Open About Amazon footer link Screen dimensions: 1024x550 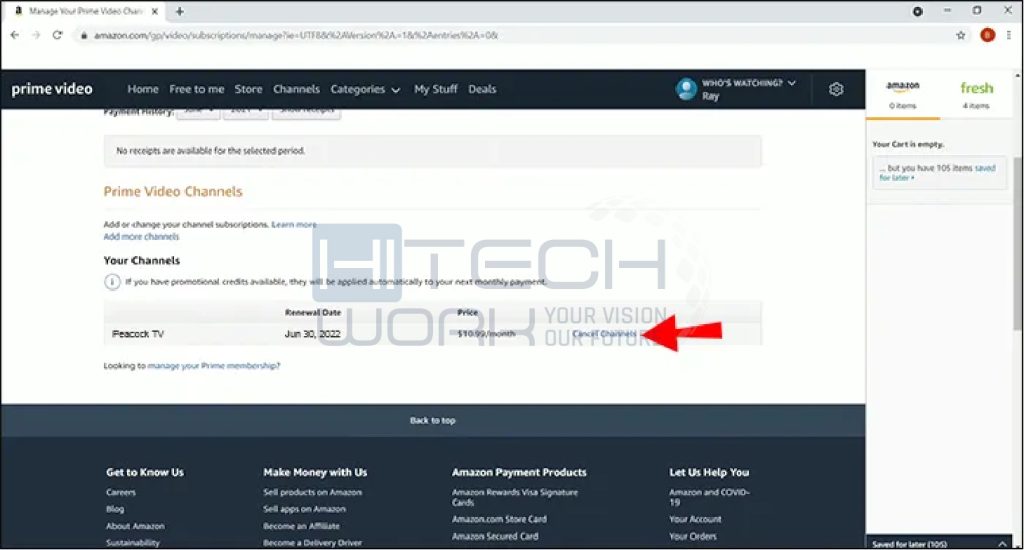click(135, 526)
